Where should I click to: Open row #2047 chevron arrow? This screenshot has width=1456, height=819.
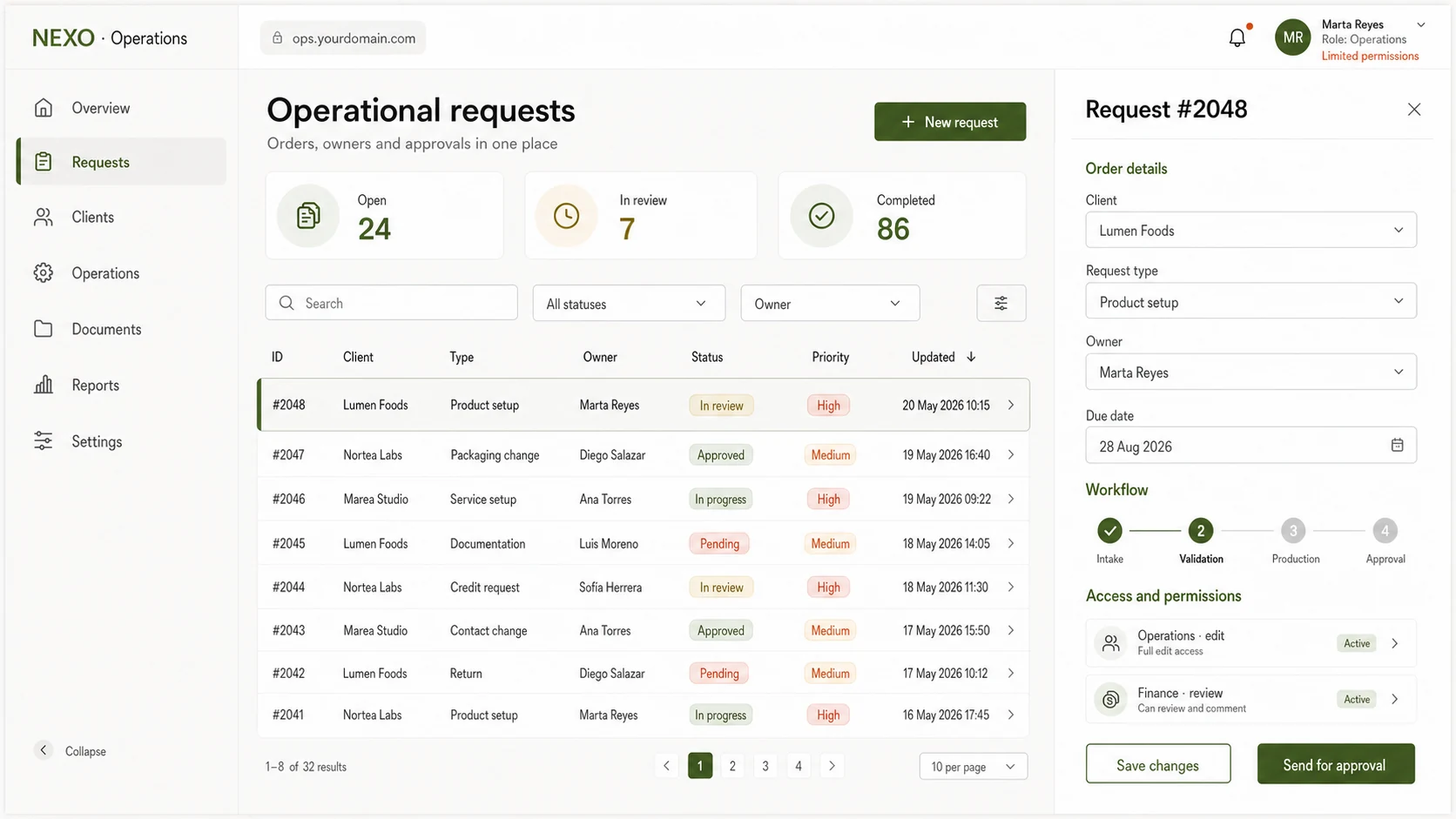point(1011,454)
